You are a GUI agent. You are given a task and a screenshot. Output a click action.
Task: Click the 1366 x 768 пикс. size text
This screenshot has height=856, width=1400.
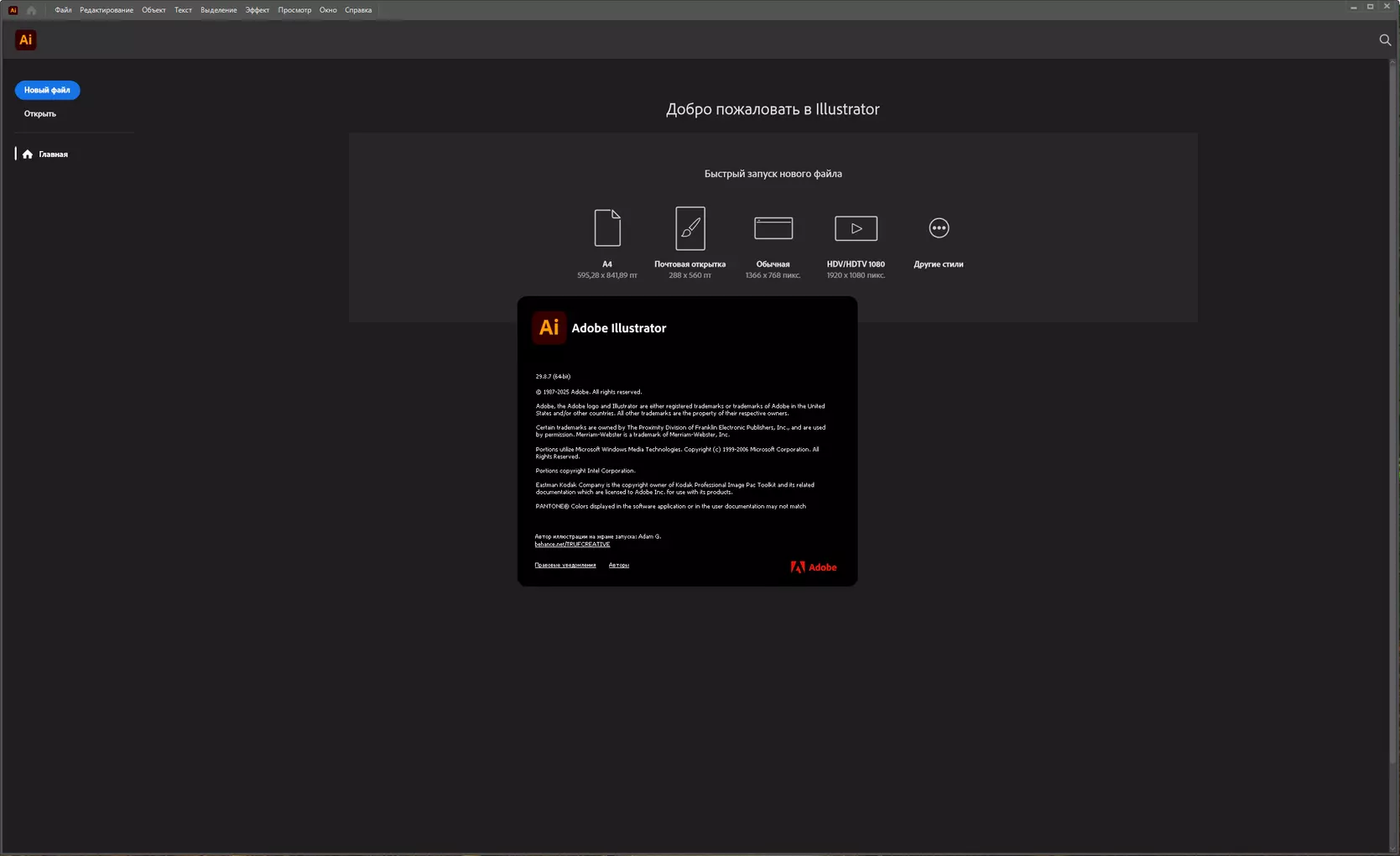pyautogui.click(x=773, y=275)
